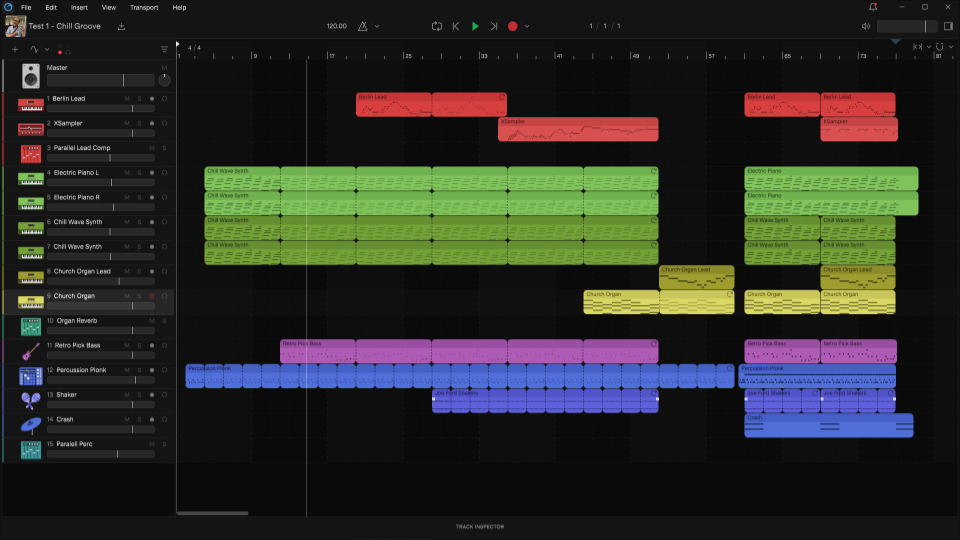Toggle snap magnet above ruler

point(940,47)
